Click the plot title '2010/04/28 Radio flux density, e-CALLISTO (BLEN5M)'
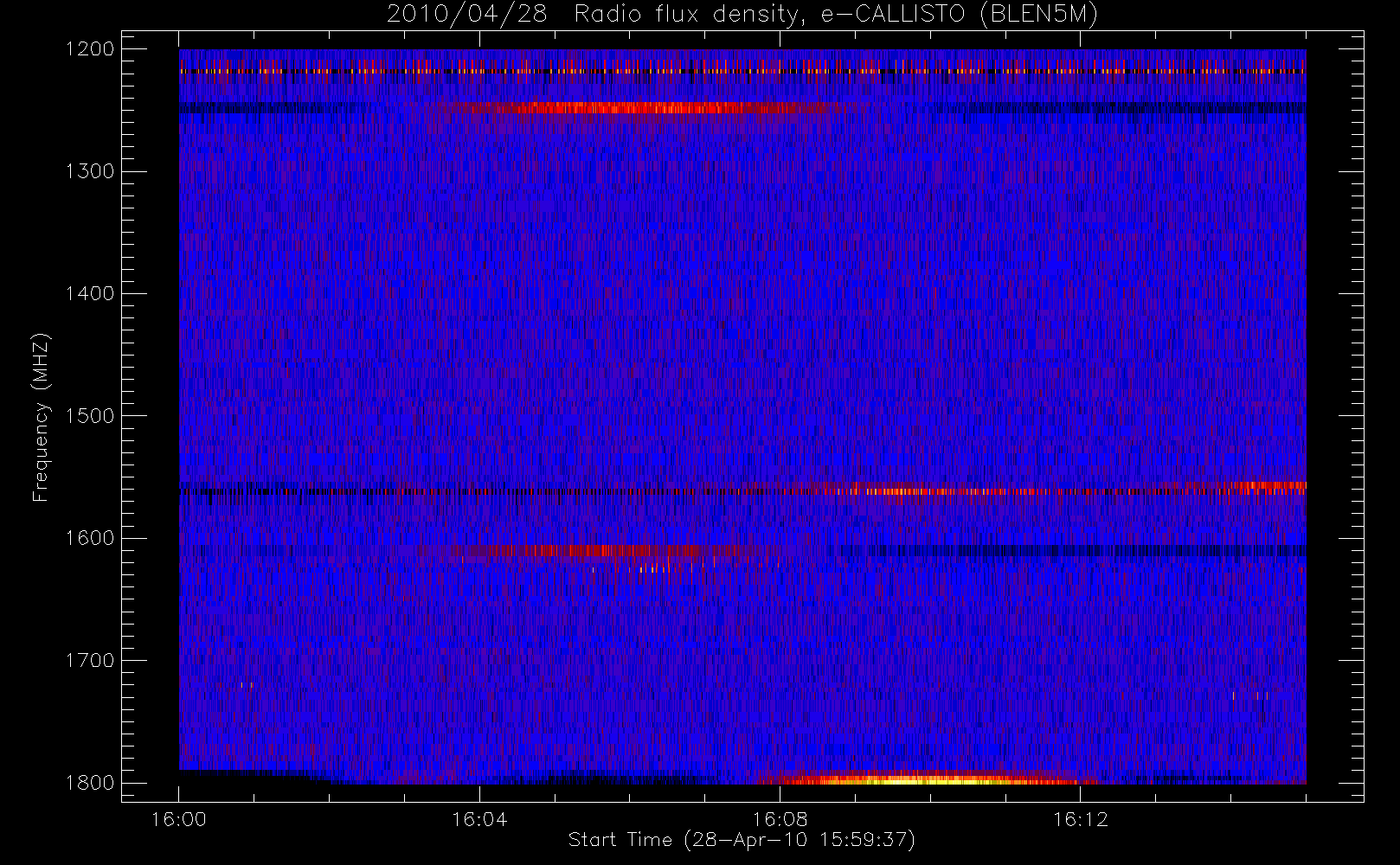The width and height of the screenshot is (1400, 865). pos(742,15)
